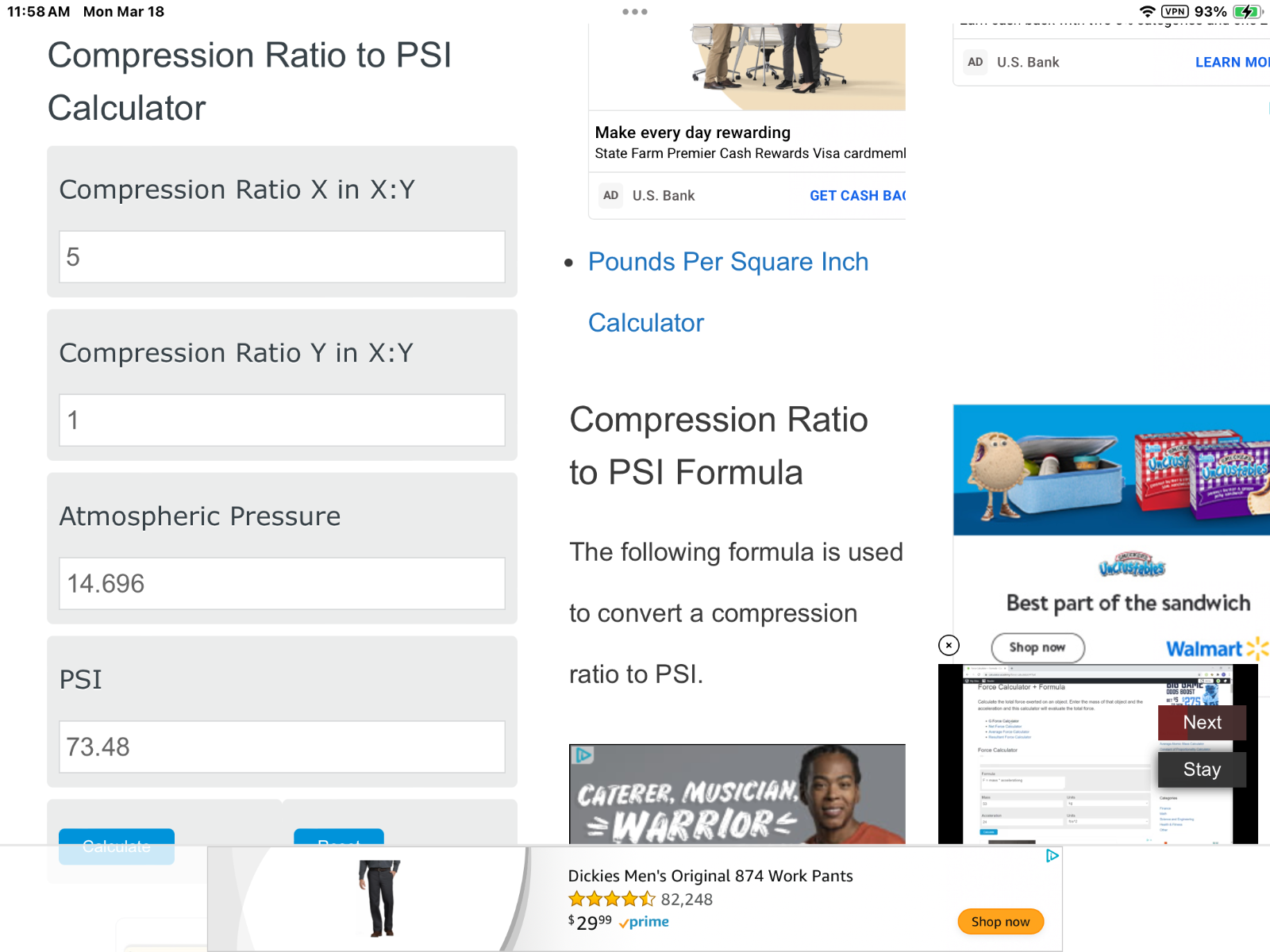The width and height of the screenshot is (1270, 952).
Task: Tap the Uncrustables brand logo
Action: (x=1132, y=565)
